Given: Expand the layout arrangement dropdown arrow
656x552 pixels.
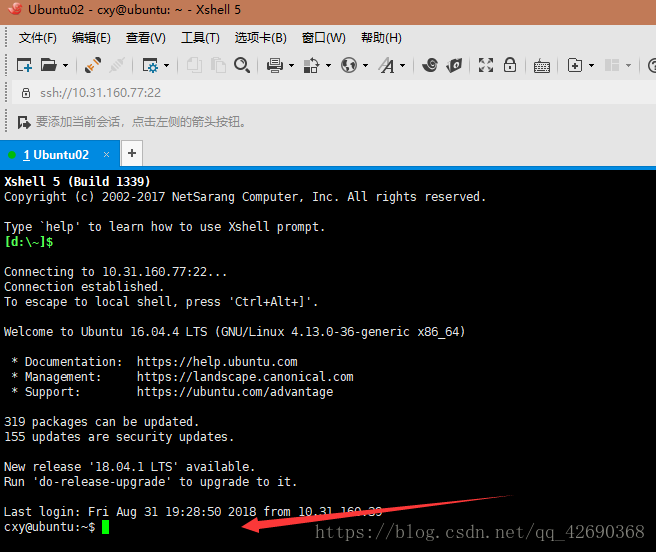Looking at the screenshot, I should (x=628, y=65).
